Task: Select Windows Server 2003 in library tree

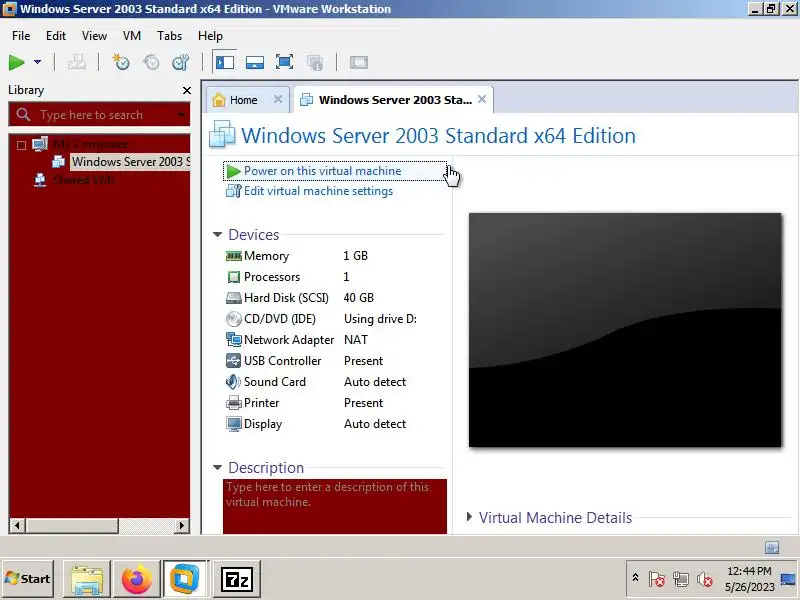Action: (x=130, y=162)
